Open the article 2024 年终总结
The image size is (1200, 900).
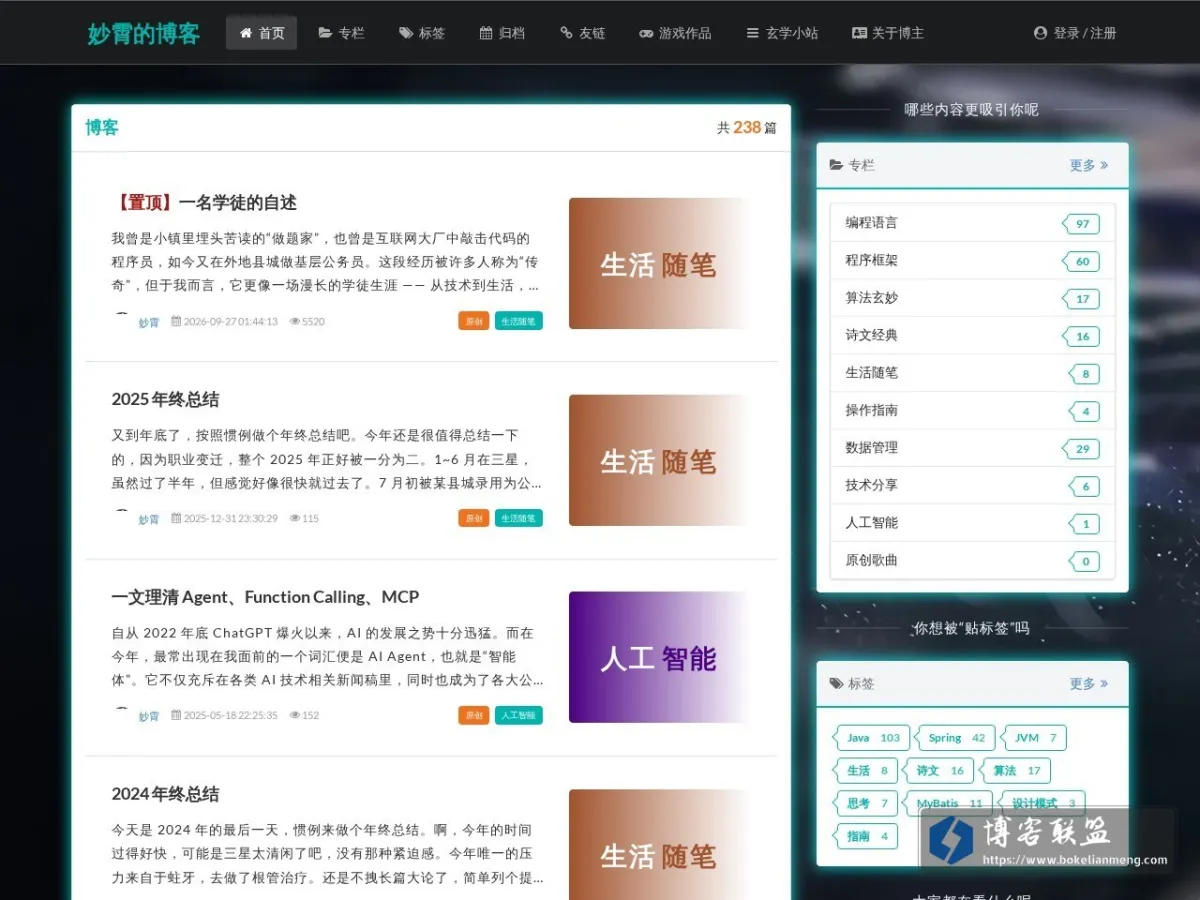(165, 794)
